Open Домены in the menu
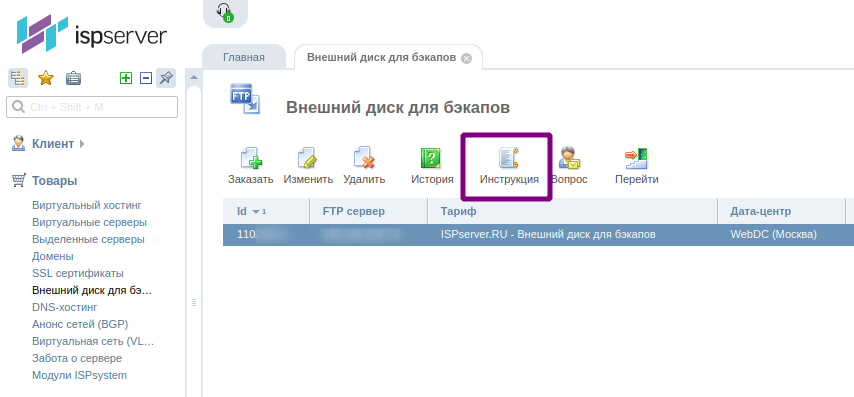This screenshot has width=854, height=397. pyautogui.click(x=53, y=256)
